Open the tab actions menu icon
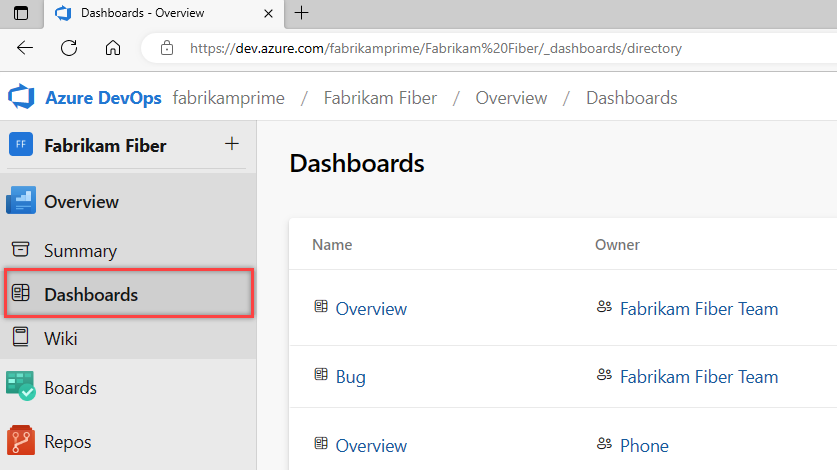Viewport: 837px width, 470px height. tap(21, 13)
